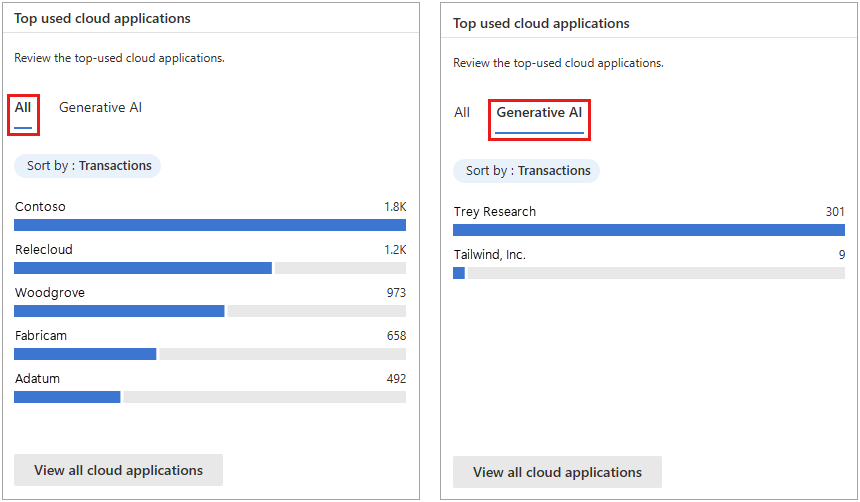The width and height of the screenshot is (860, 502).
Task: Select the Trey Research application name
Action: pyautogui.click(x=495, y=212)
